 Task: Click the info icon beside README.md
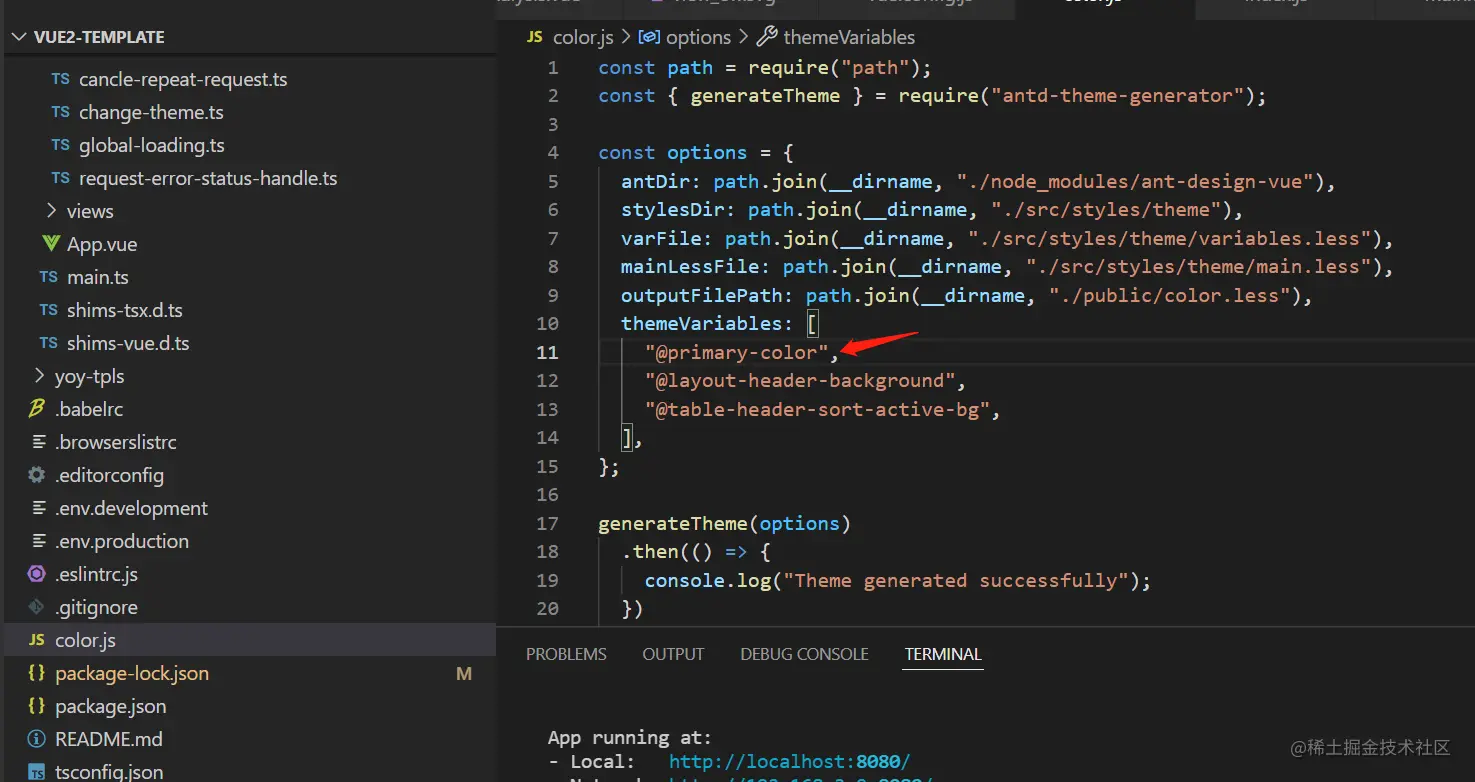(x=37, y=739)
